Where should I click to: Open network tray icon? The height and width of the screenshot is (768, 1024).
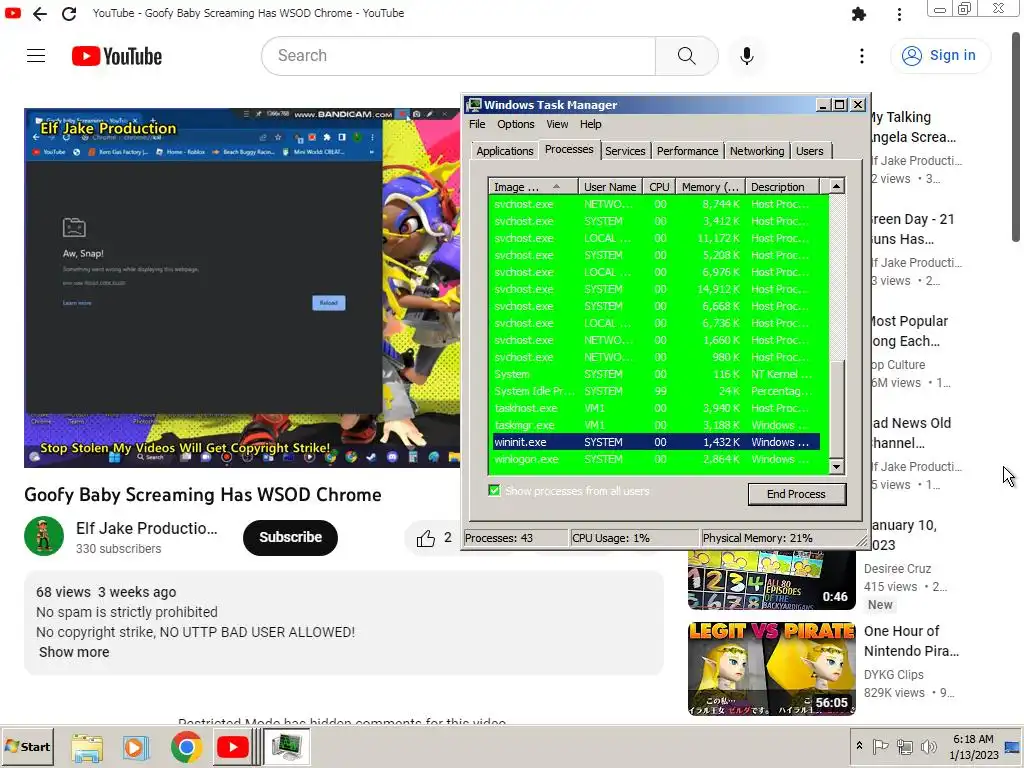click(904, 746)
